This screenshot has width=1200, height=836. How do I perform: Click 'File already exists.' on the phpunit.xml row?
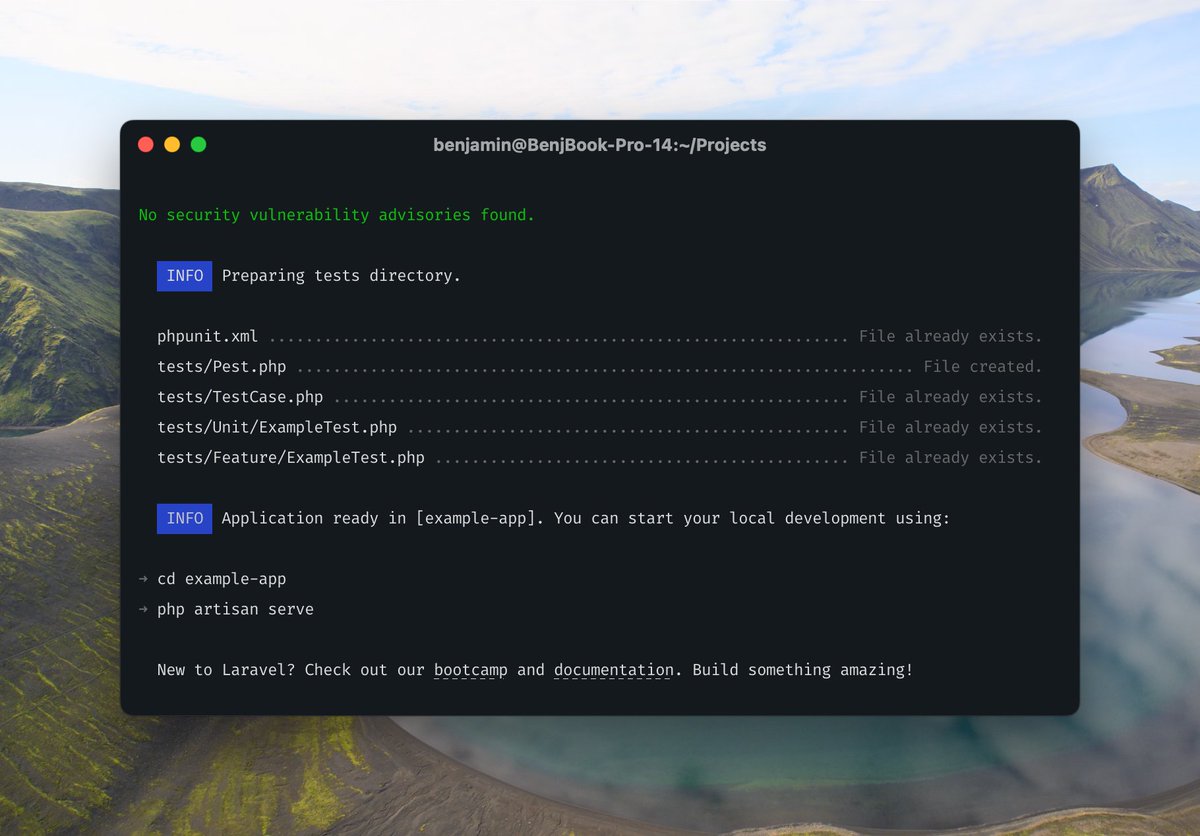tap(951, 336)
